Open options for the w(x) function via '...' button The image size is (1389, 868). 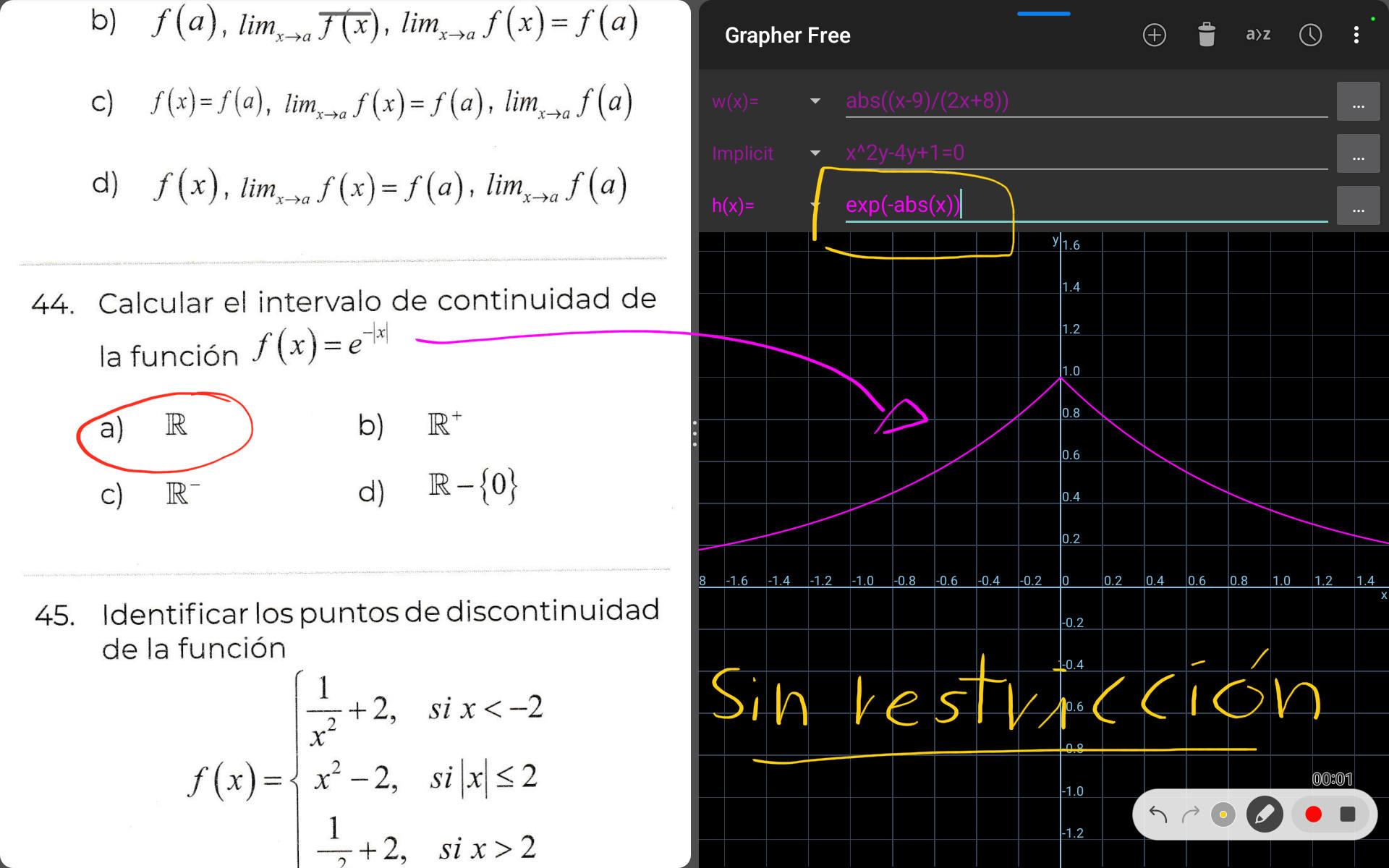[1359, 101]
